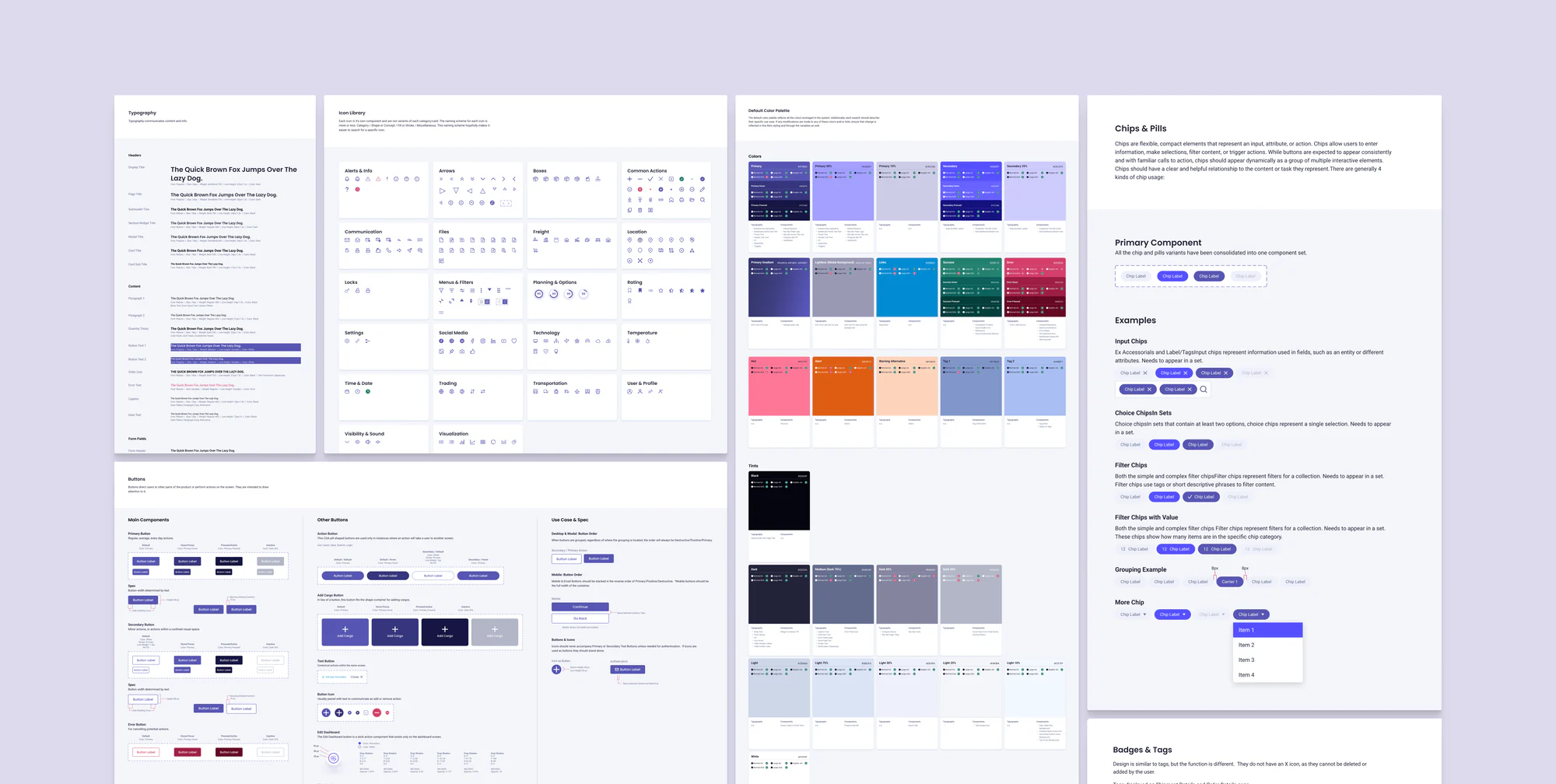Click the thumbs up icon in Social Media
This screenshot has height=784, width=1556.
pos(472,352)
